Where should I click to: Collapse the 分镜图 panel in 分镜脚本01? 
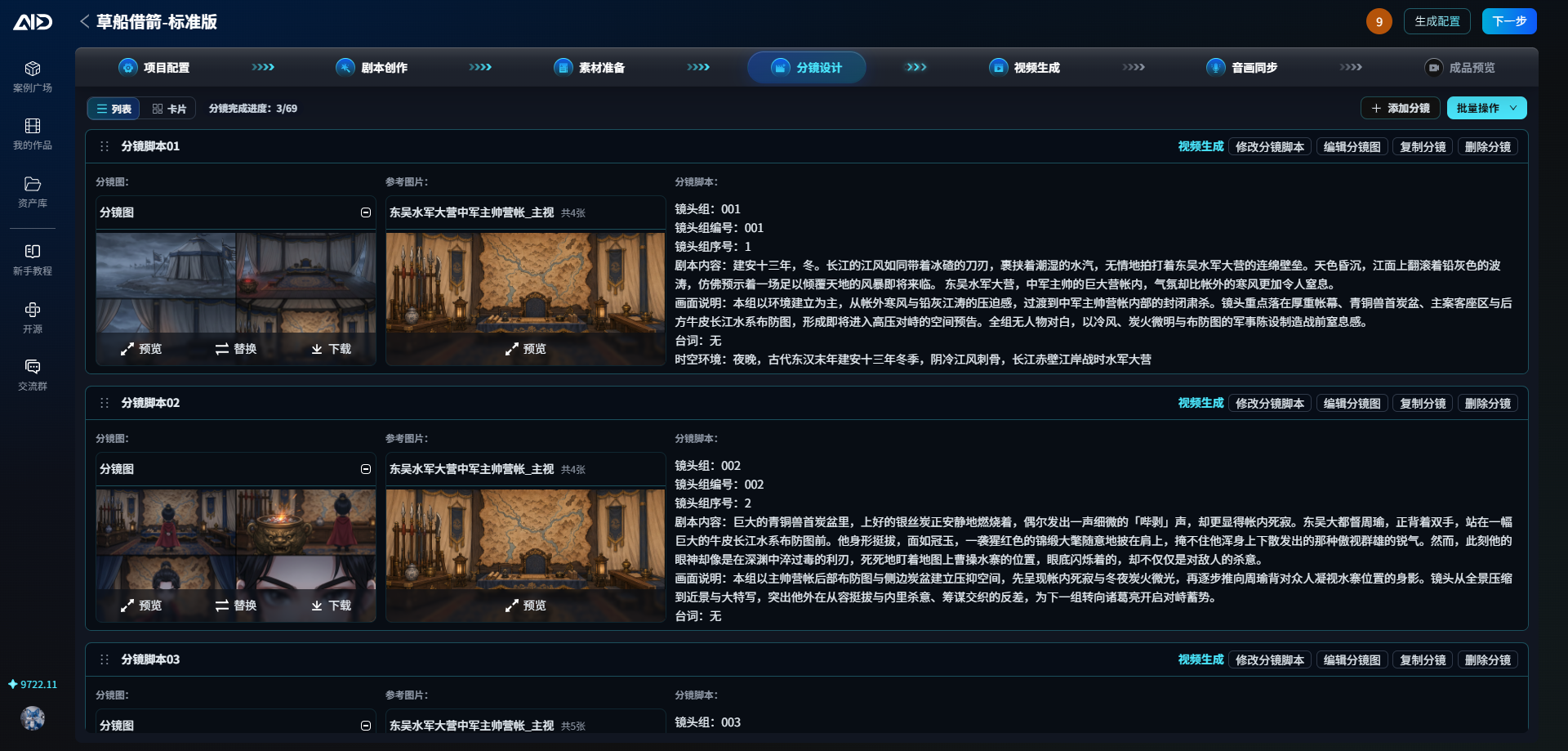click(366, 212)
